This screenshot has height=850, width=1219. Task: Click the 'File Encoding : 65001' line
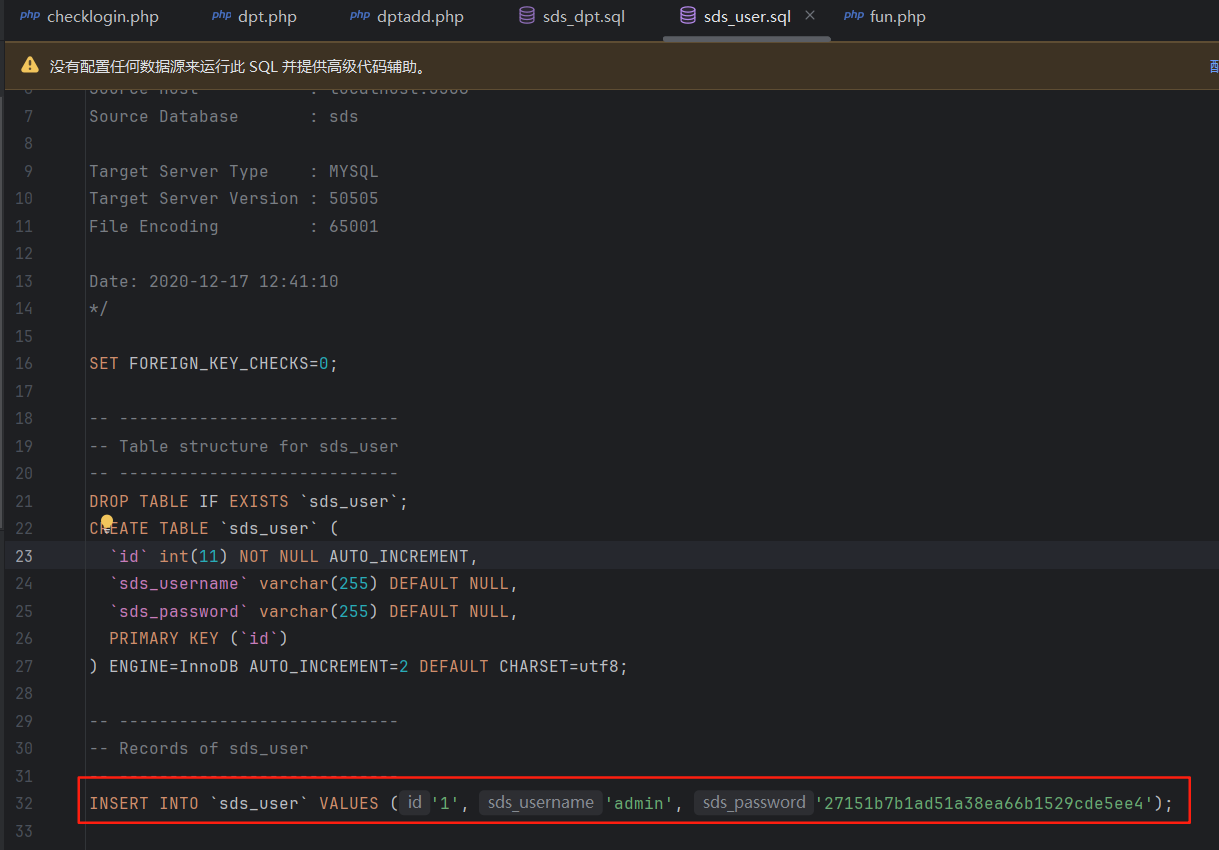234,227
